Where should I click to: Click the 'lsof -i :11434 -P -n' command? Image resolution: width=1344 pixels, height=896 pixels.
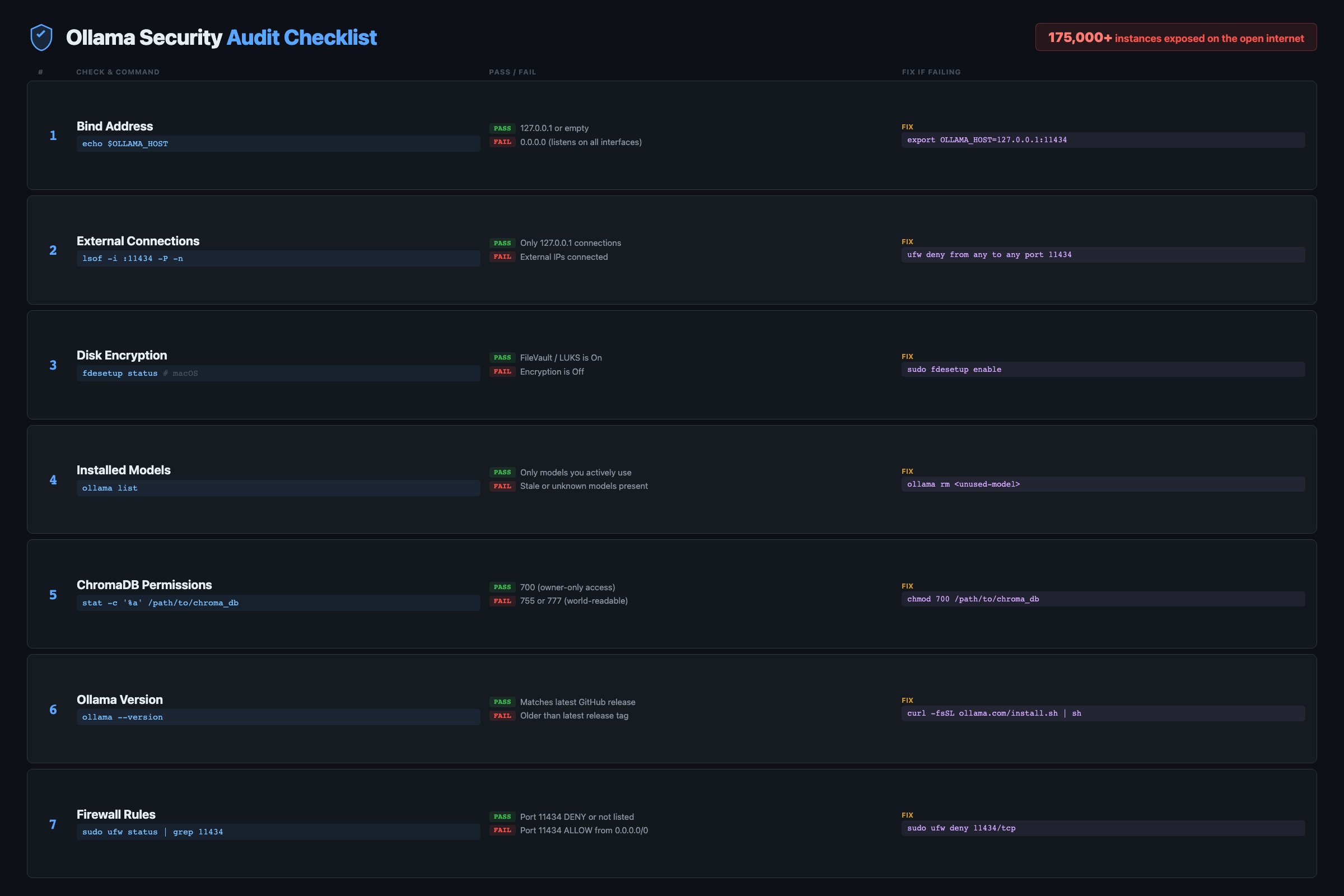point(278,258)
